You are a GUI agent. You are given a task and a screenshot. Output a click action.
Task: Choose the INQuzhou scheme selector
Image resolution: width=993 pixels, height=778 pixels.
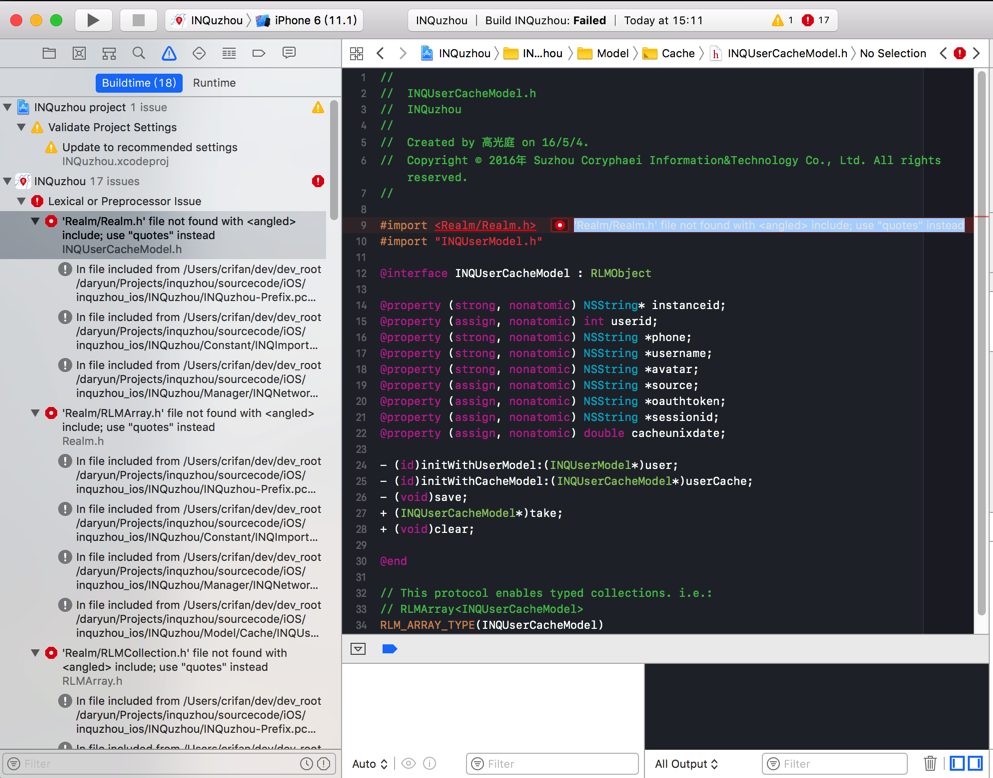point(208,20)
